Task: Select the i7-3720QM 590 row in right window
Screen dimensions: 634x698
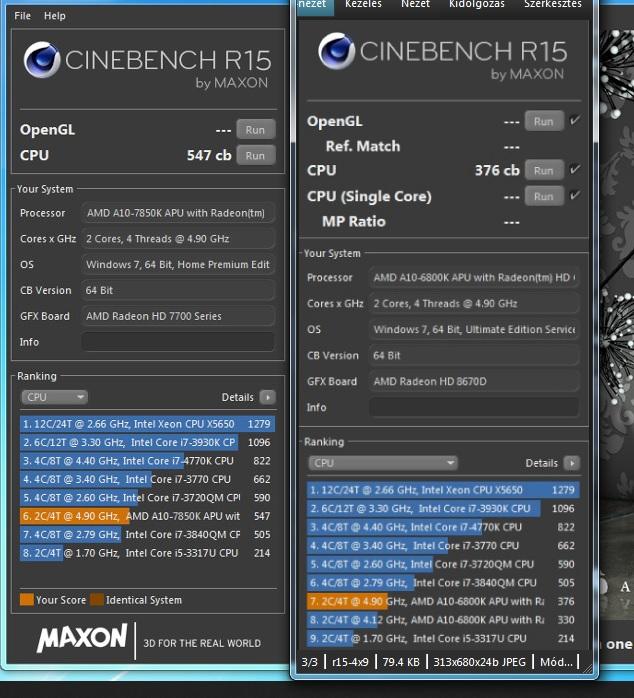Action: pyautogui.click(x=443, y=564)
